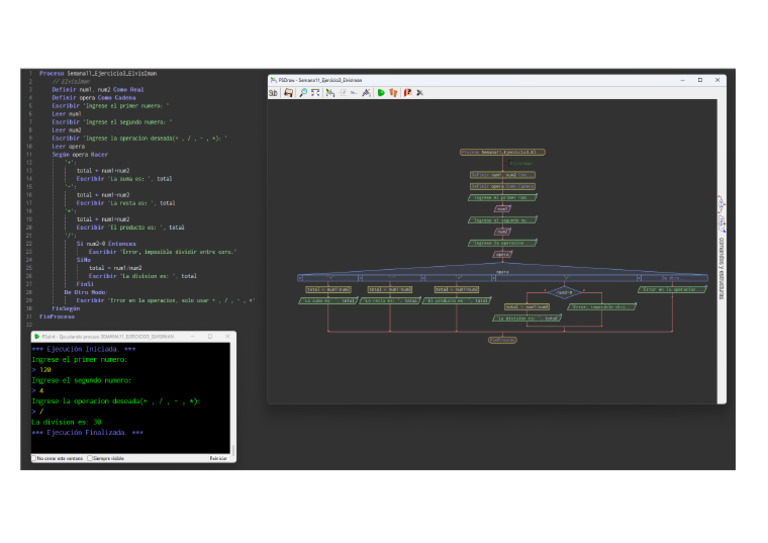Select the 'total ← num1+num2' block in diagram
The height and width of the screenshot is (543, 768).
point(328,289)
